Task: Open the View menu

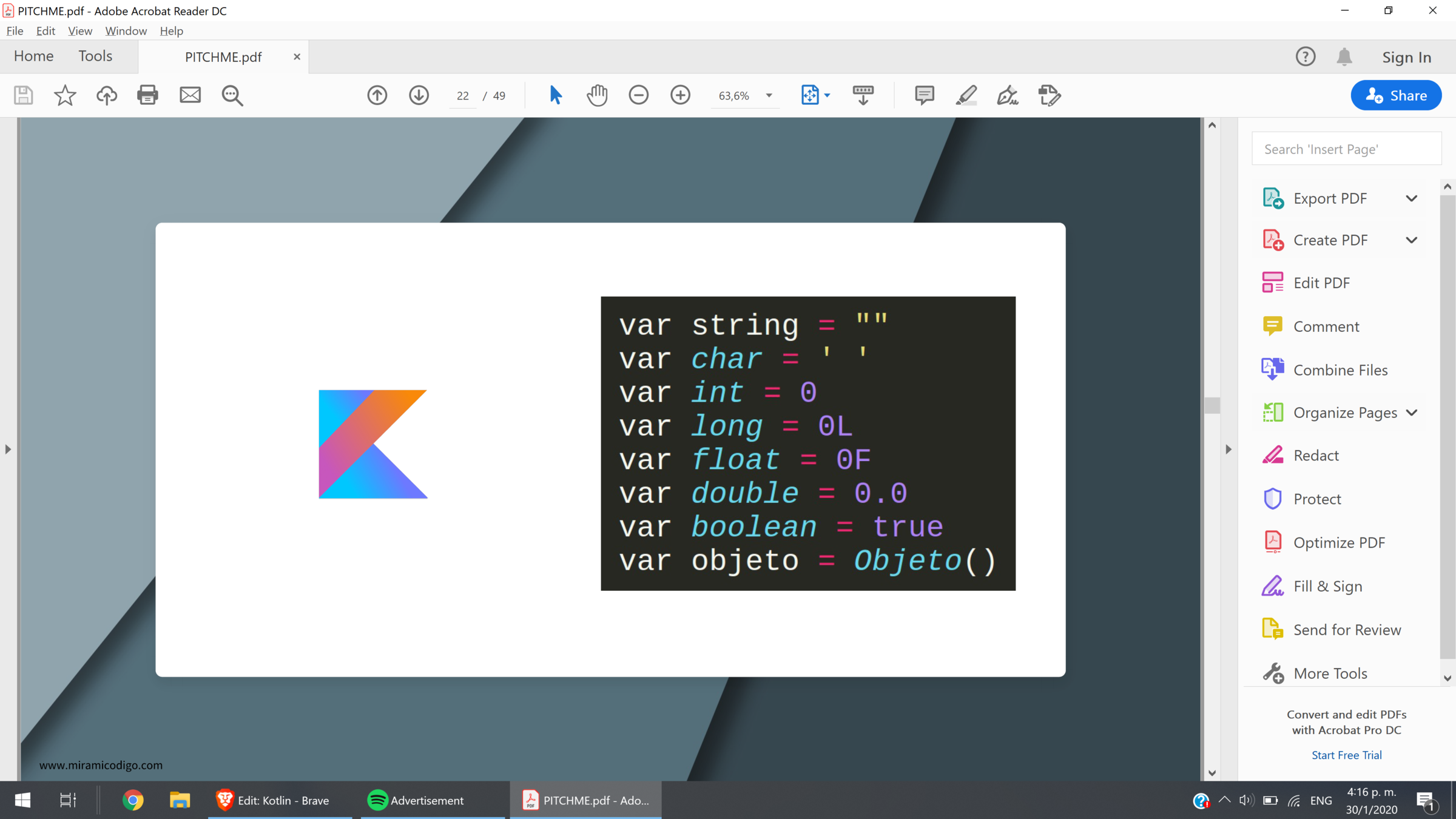Action: point(79,31)
